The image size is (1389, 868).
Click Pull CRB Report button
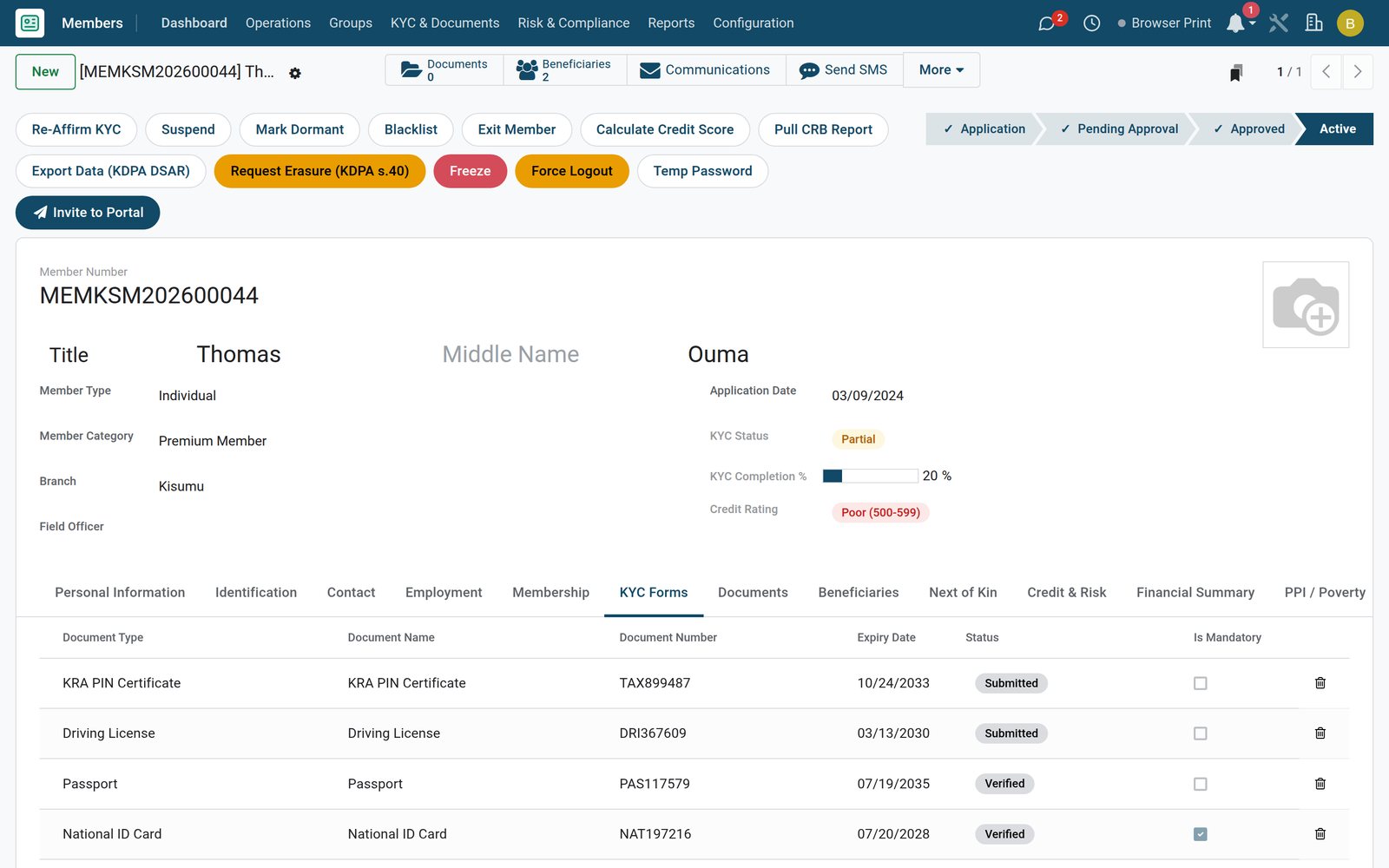823,129
